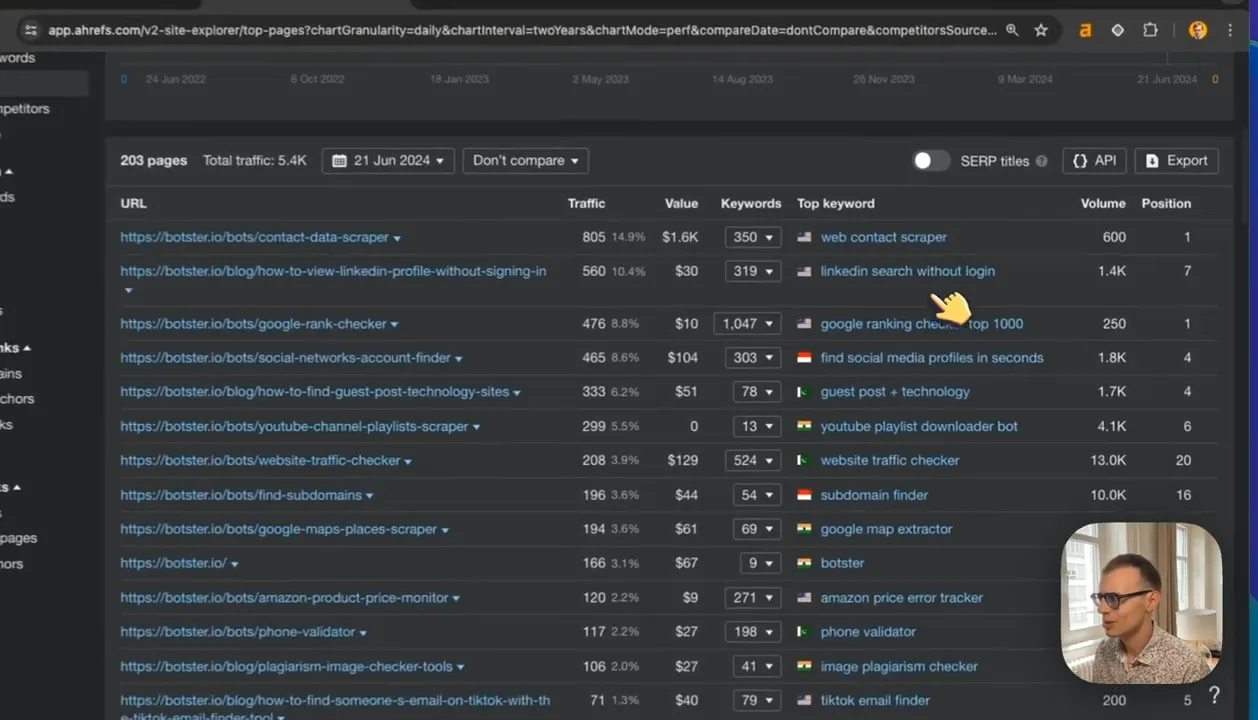Expand the 1,047 keywords dropdown

pyautogui.click(x=747, y=324)
